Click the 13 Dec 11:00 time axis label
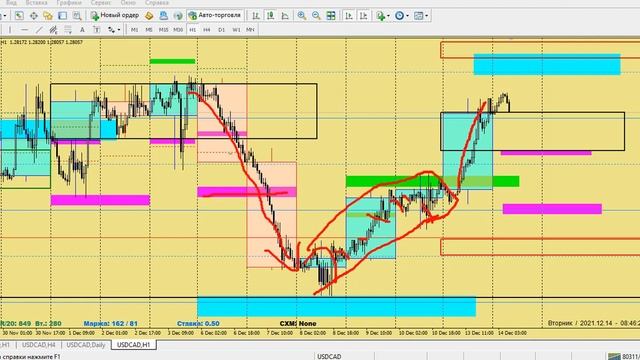Screen dimensions: 640x360 coord(479,333)
